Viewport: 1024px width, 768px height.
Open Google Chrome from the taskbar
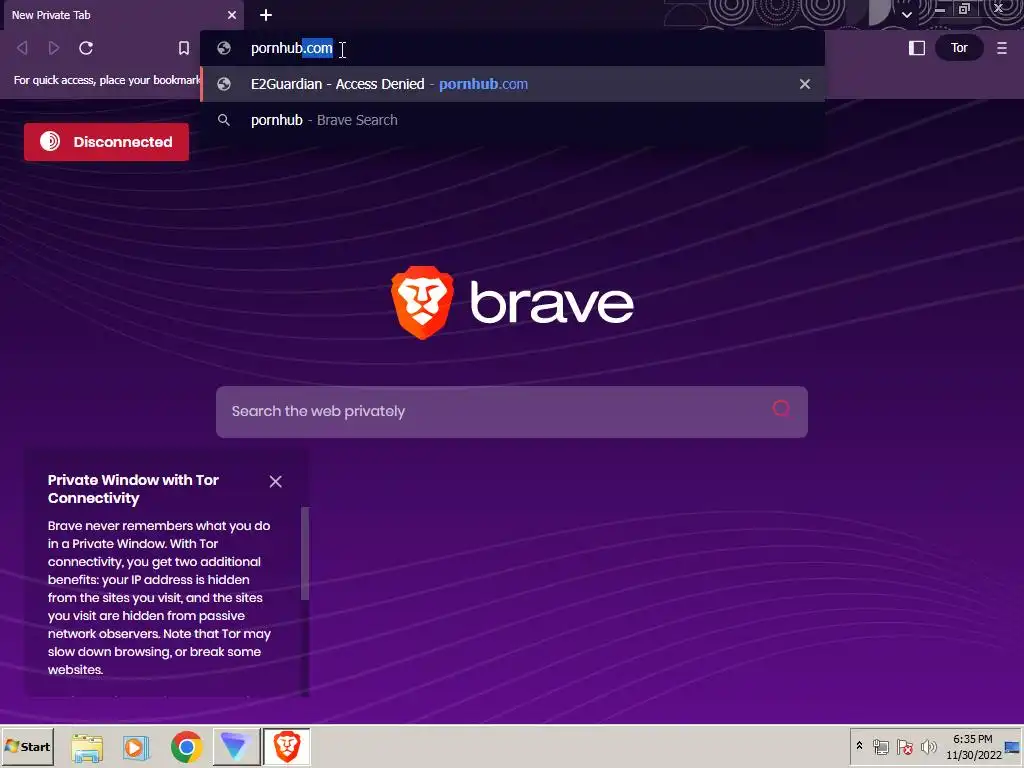pos(186,746)
